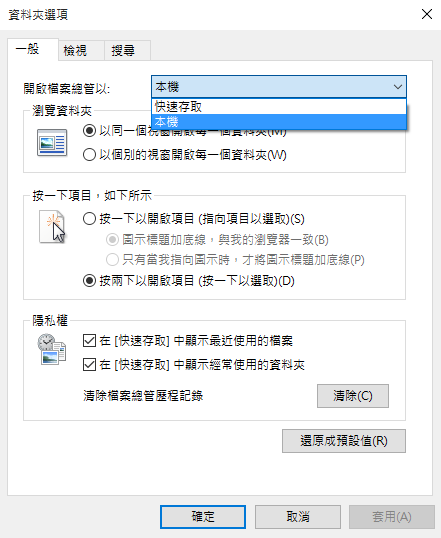Click the privacy clock and photos icon
Image resolution: width=441 pixels, height=538 pixels.
tap(51, 349)
